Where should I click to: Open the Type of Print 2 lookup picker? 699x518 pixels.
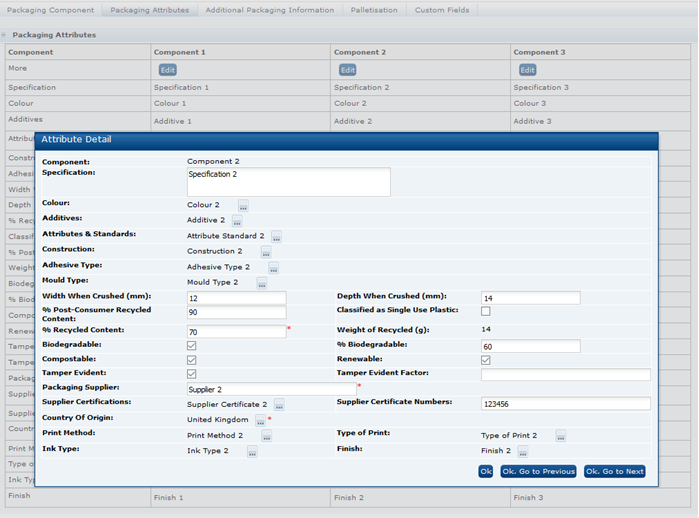click(x=561, y=436)
